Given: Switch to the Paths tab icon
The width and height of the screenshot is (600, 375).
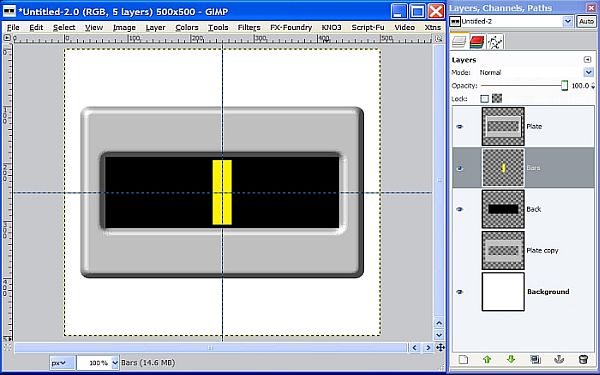Looking at the screenshot, I should [495, 42].
